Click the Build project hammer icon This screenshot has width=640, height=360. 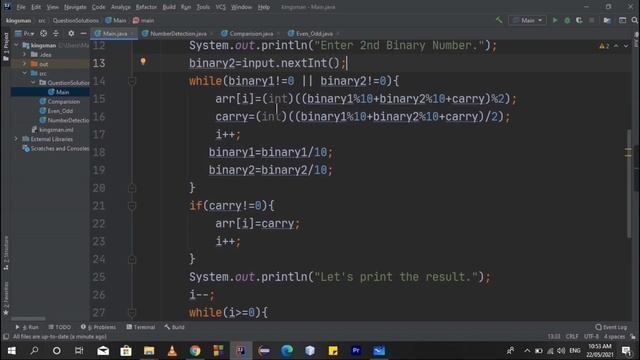tap(499, 20)
